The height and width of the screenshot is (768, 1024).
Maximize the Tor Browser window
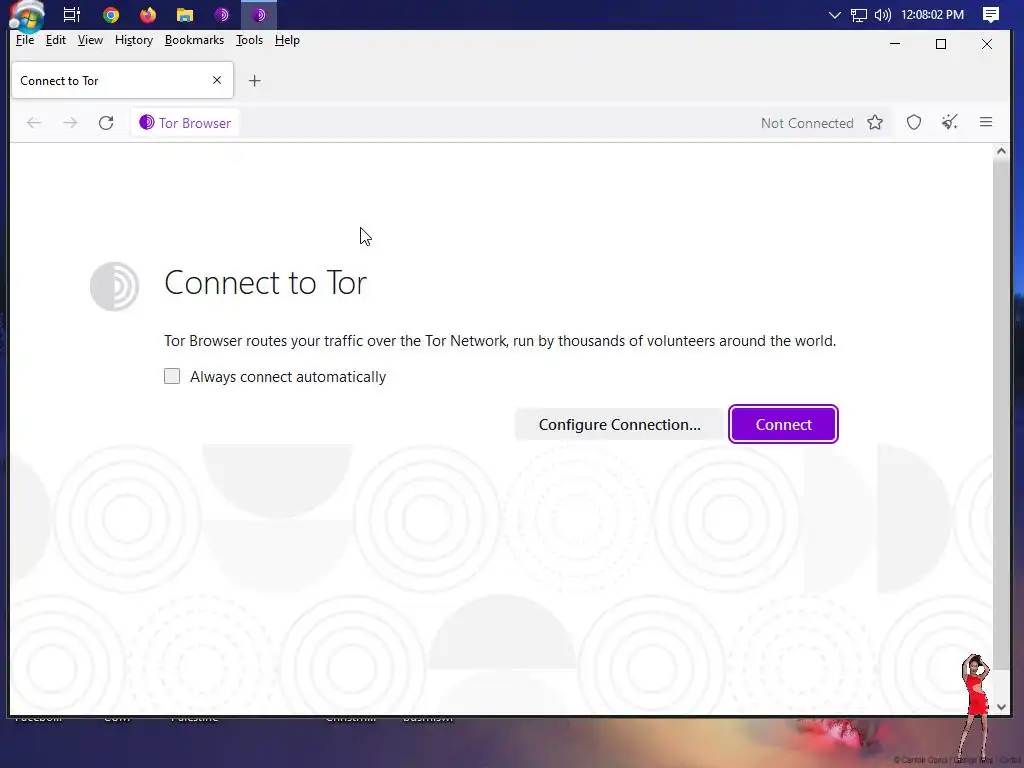click(x=940, y=44)
